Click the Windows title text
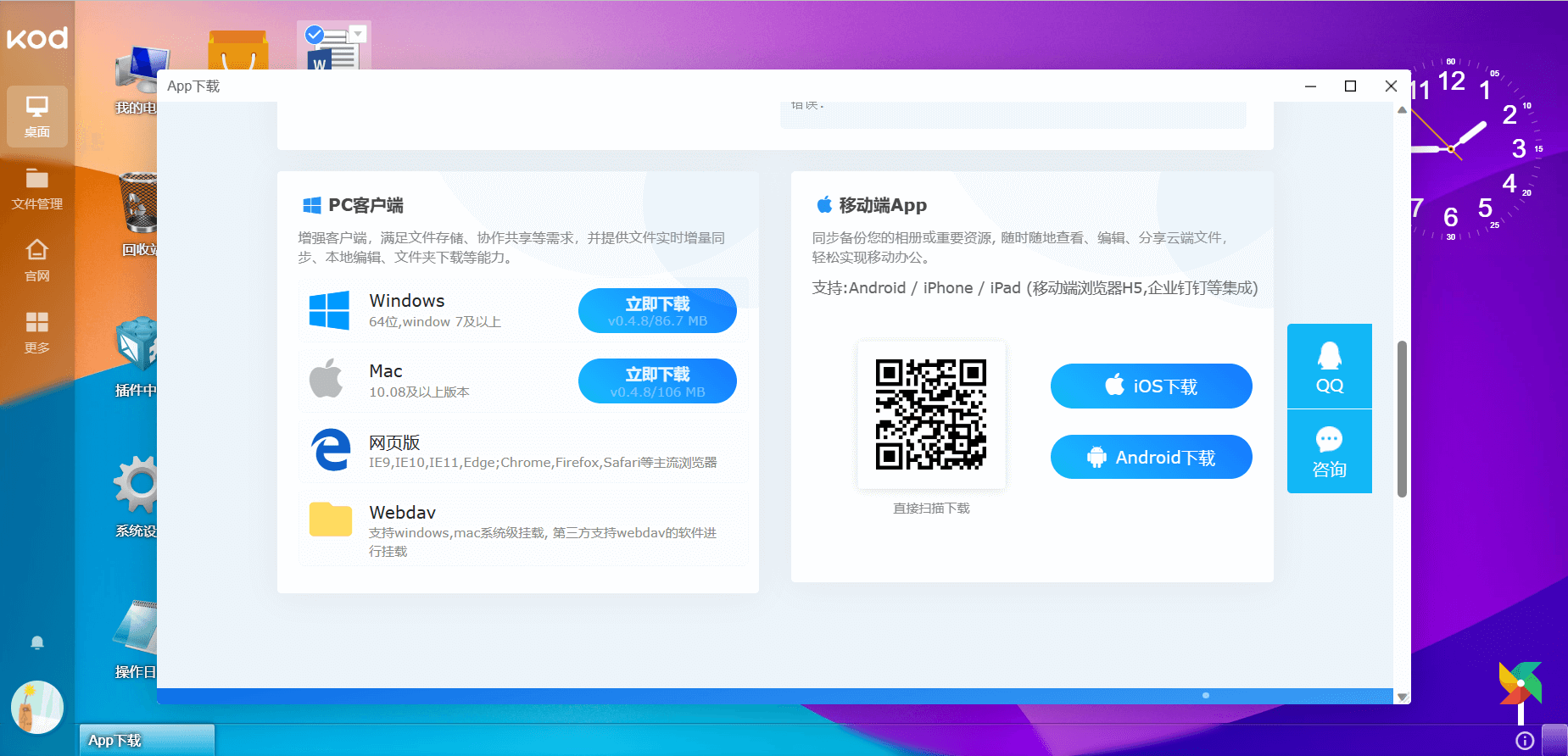The image size is (1568, 756). 407,301
